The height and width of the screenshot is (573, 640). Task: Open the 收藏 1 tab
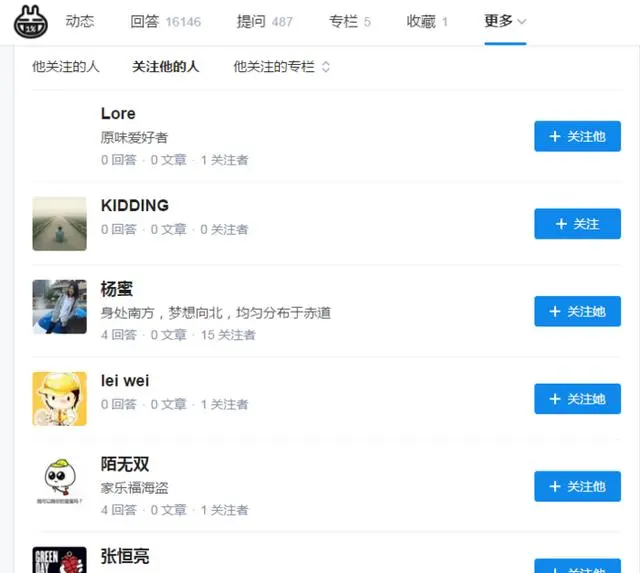point(427,21)
